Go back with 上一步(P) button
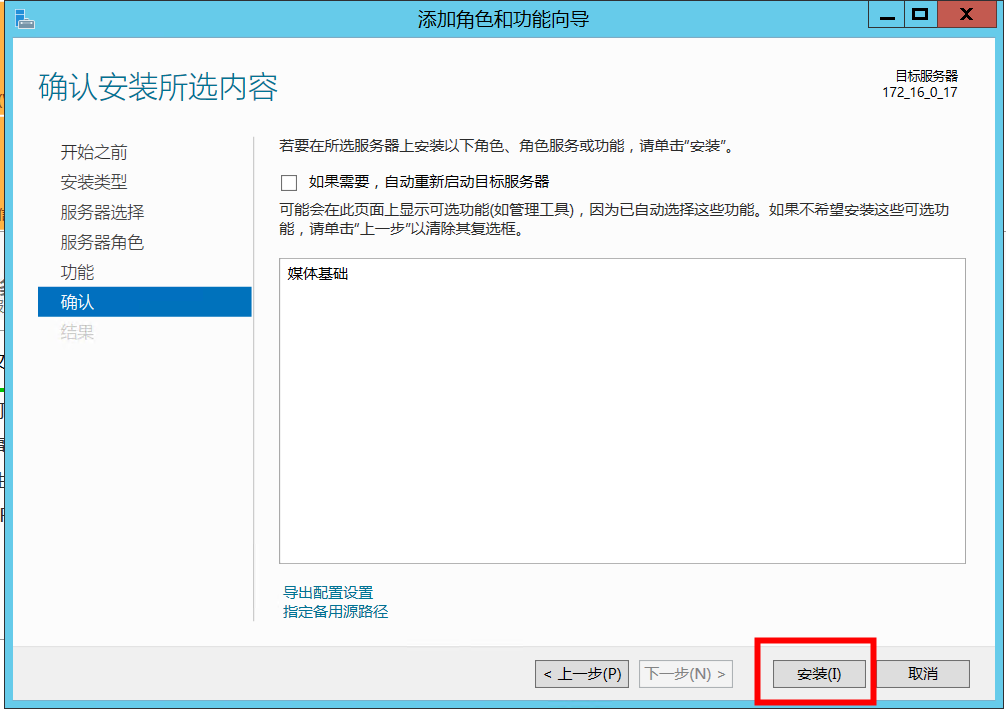Viewport: 1006px width, 711px height. click(x=582, y=674)
